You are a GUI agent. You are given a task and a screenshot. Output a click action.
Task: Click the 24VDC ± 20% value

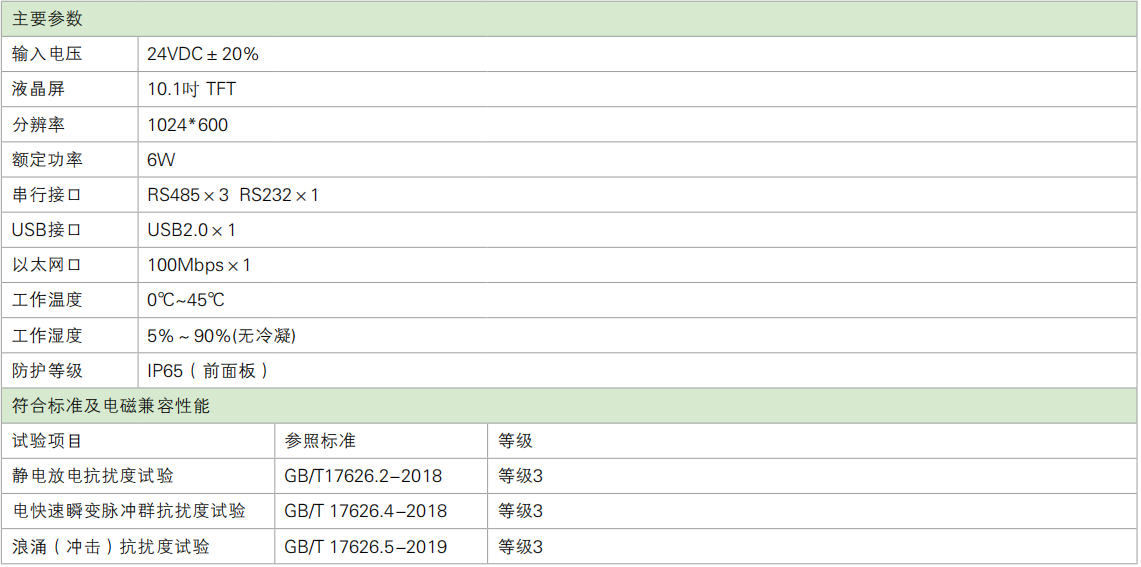(x=203, y=54)
